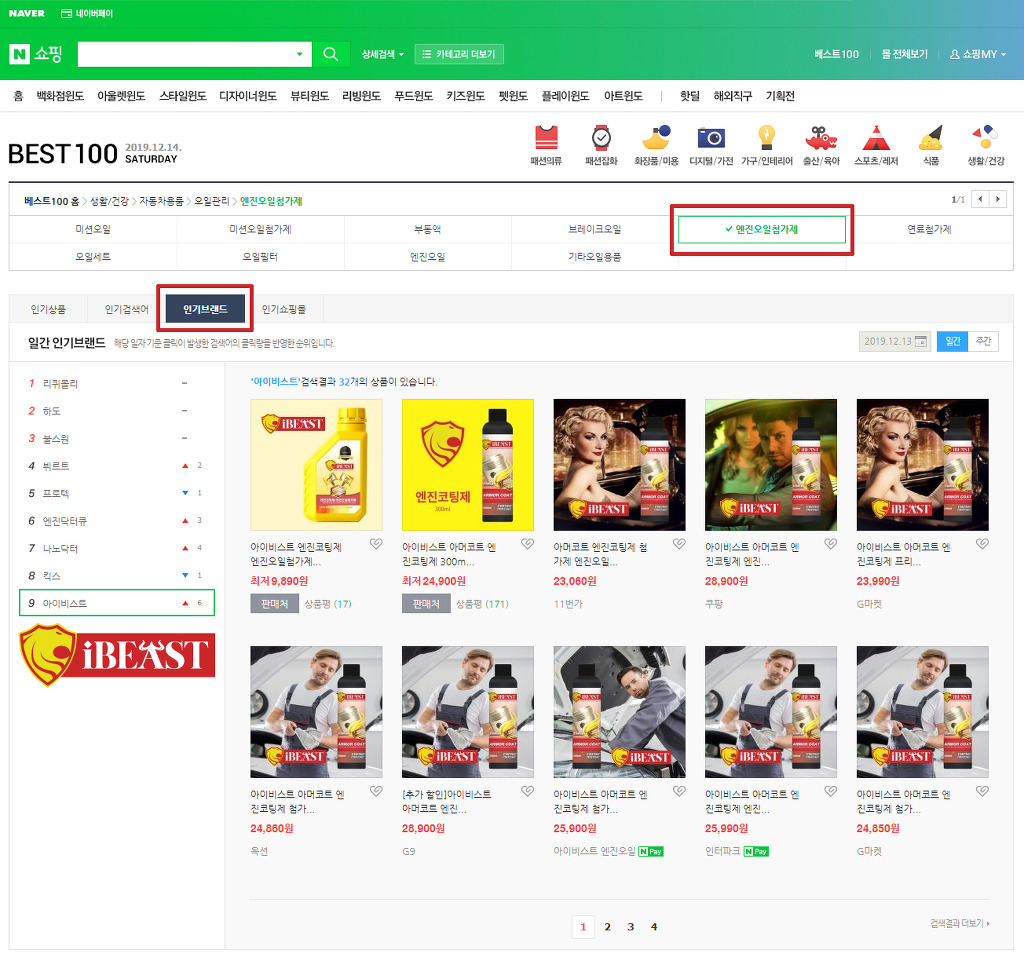Choose the 스포츠/레저 tent icon
The height and width of the screenshot is (961, 1024).
coord(876,144)
